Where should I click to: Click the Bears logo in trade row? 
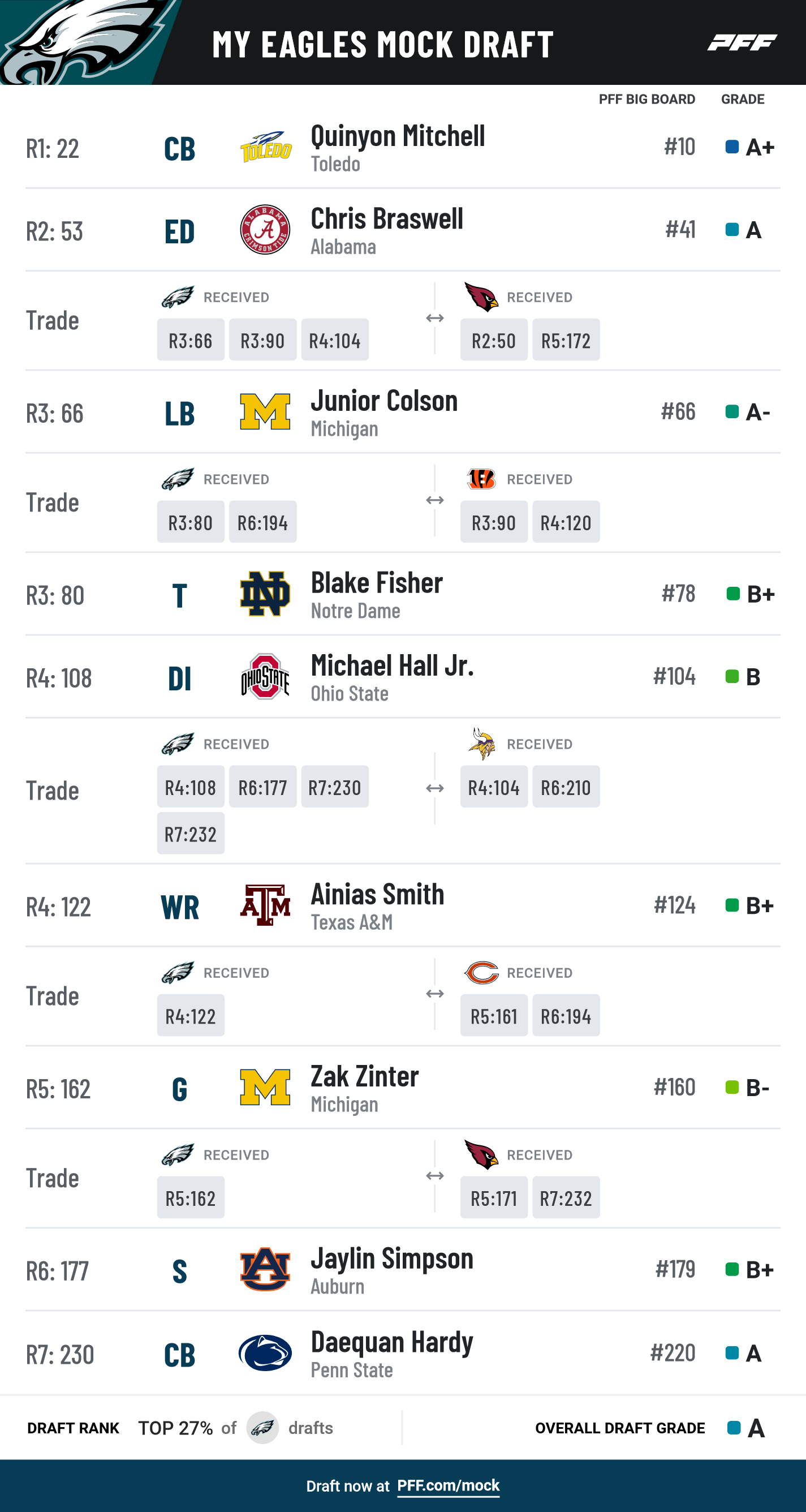(481, 973)
